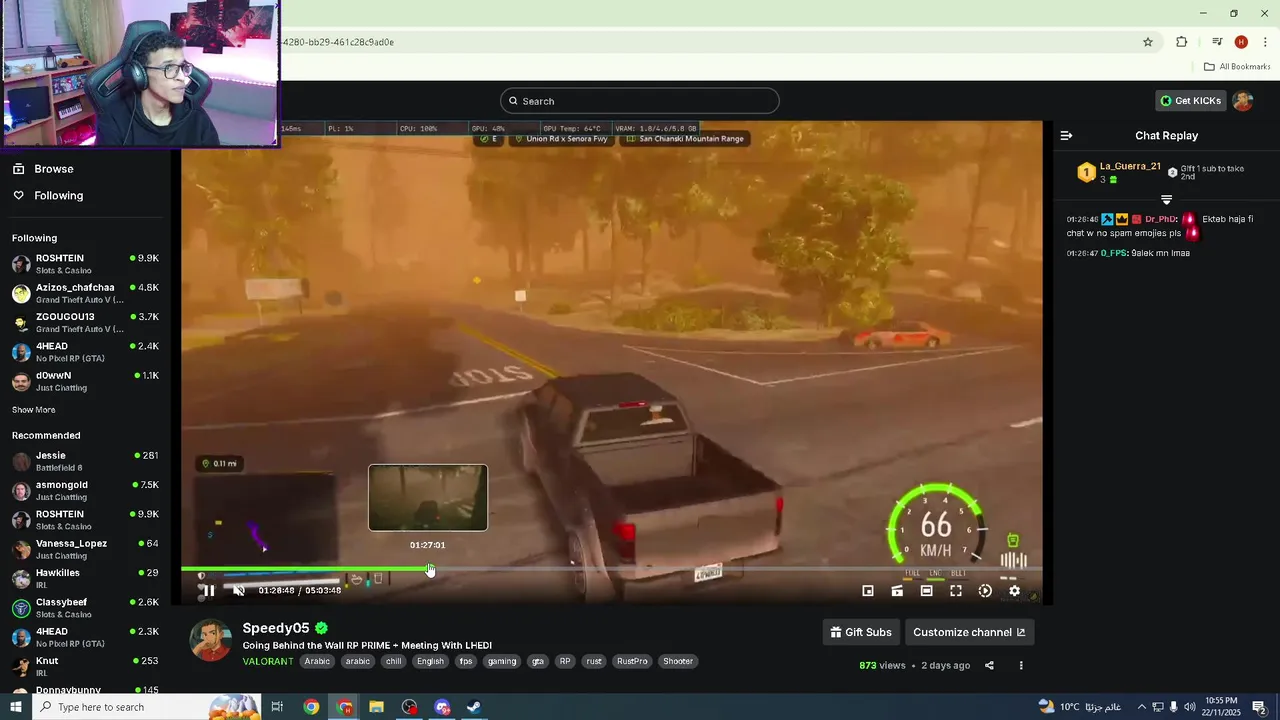The width and height of the screenshot is (1280, 720).
Task: Open playback speed control
Action: tap(985, 591)
